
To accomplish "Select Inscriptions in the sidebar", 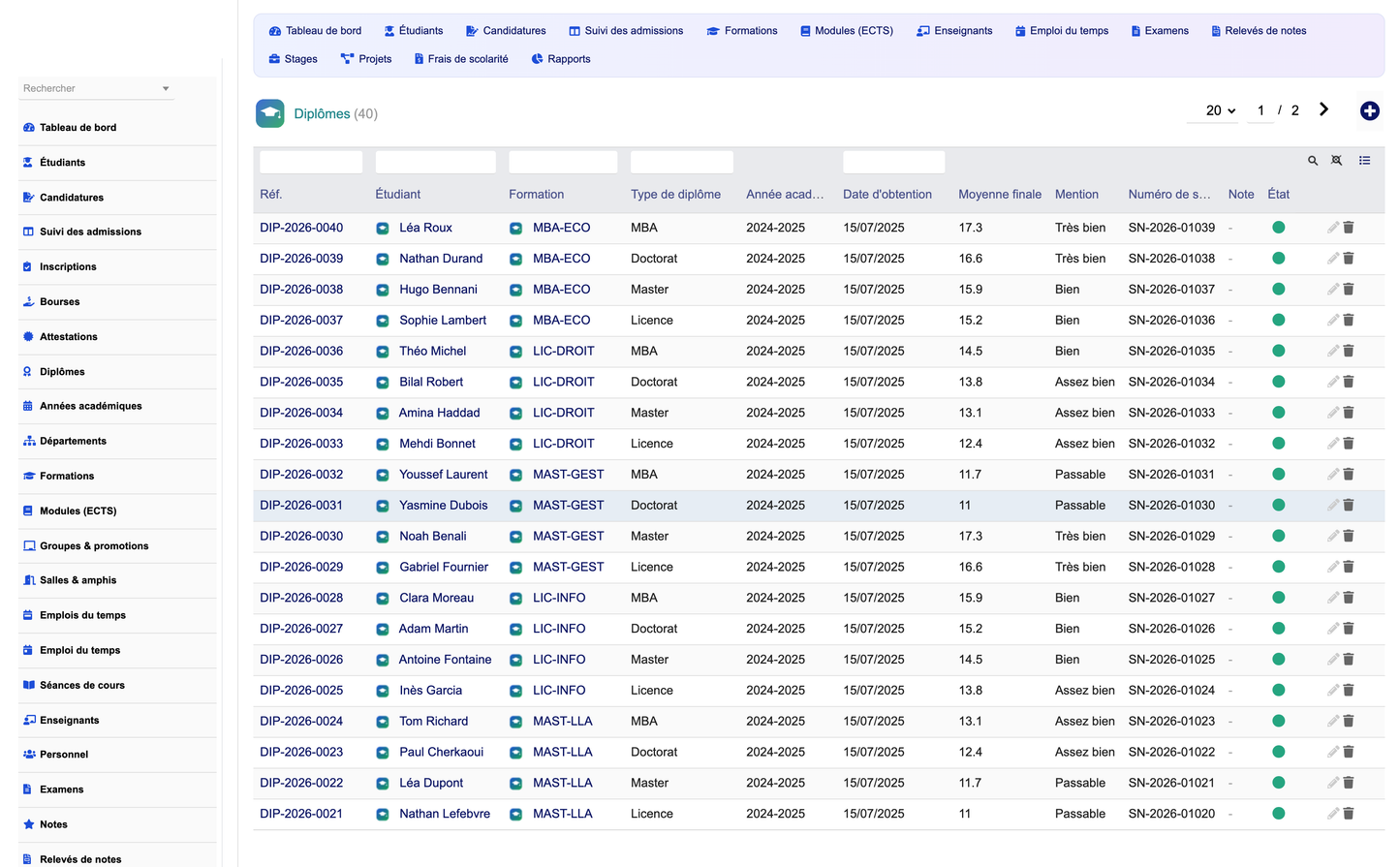I will (x=117, y=267).
